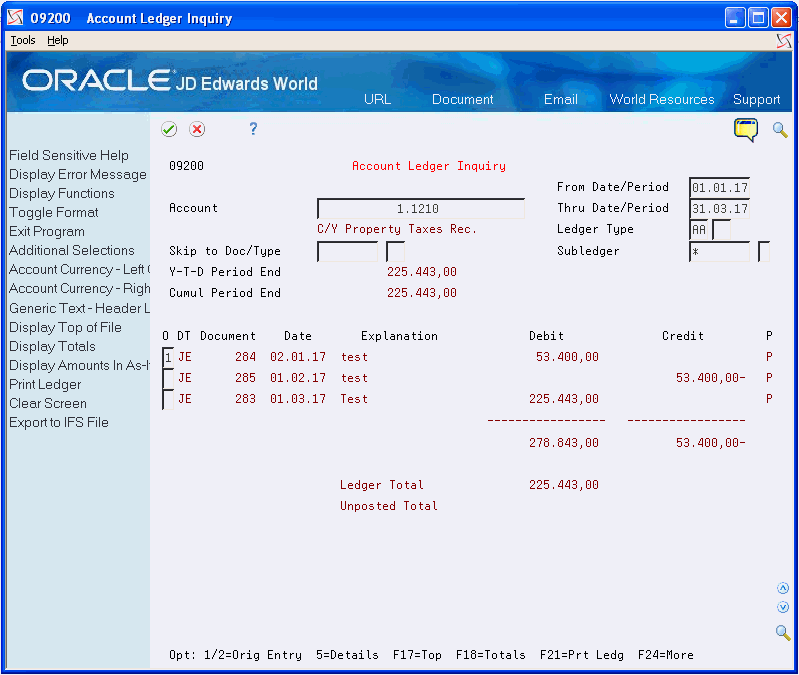Click the Subledger asterisk field
Screen dimensions: 799x675
720,252
